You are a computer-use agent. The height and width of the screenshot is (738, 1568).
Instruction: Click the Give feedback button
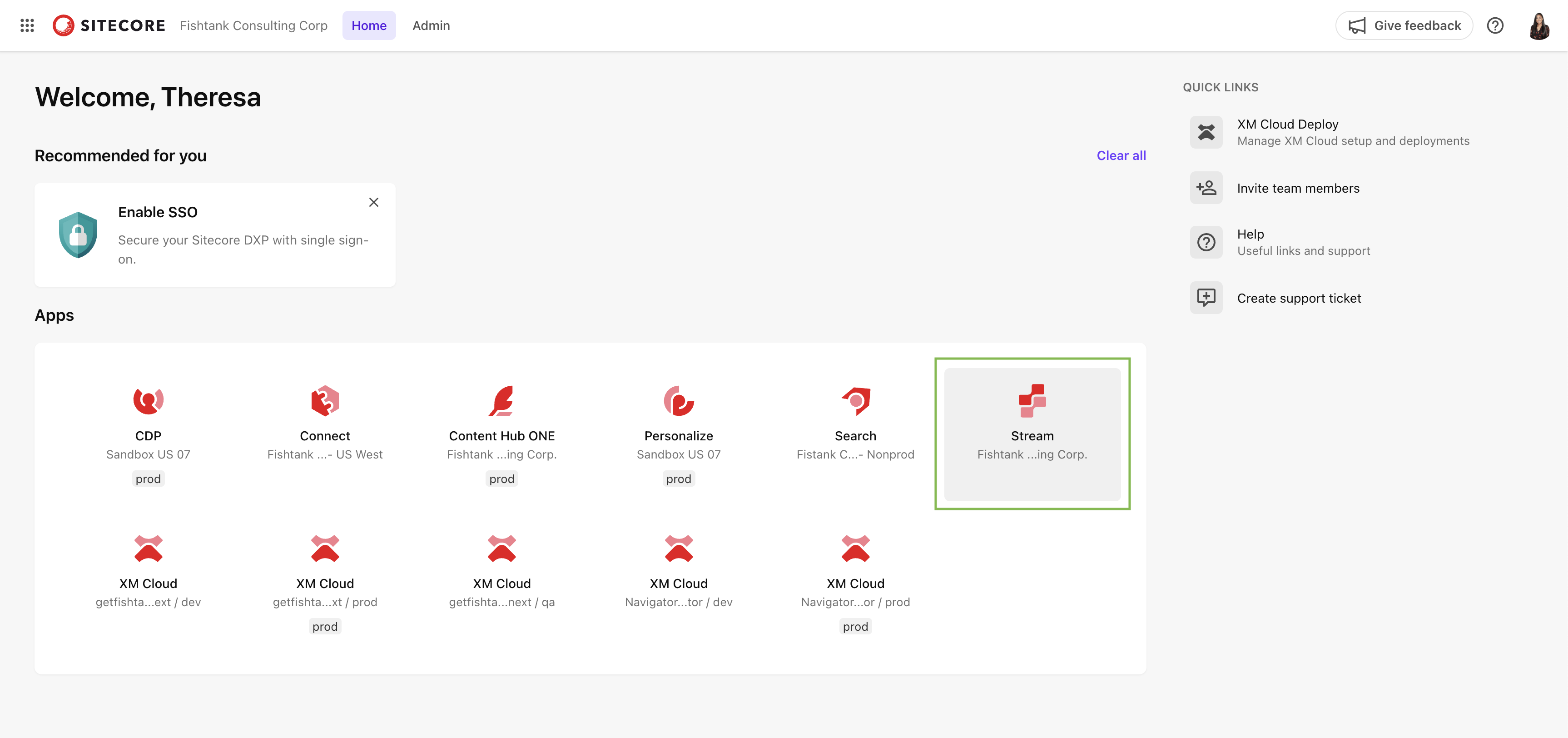(x=1404, y=25)
